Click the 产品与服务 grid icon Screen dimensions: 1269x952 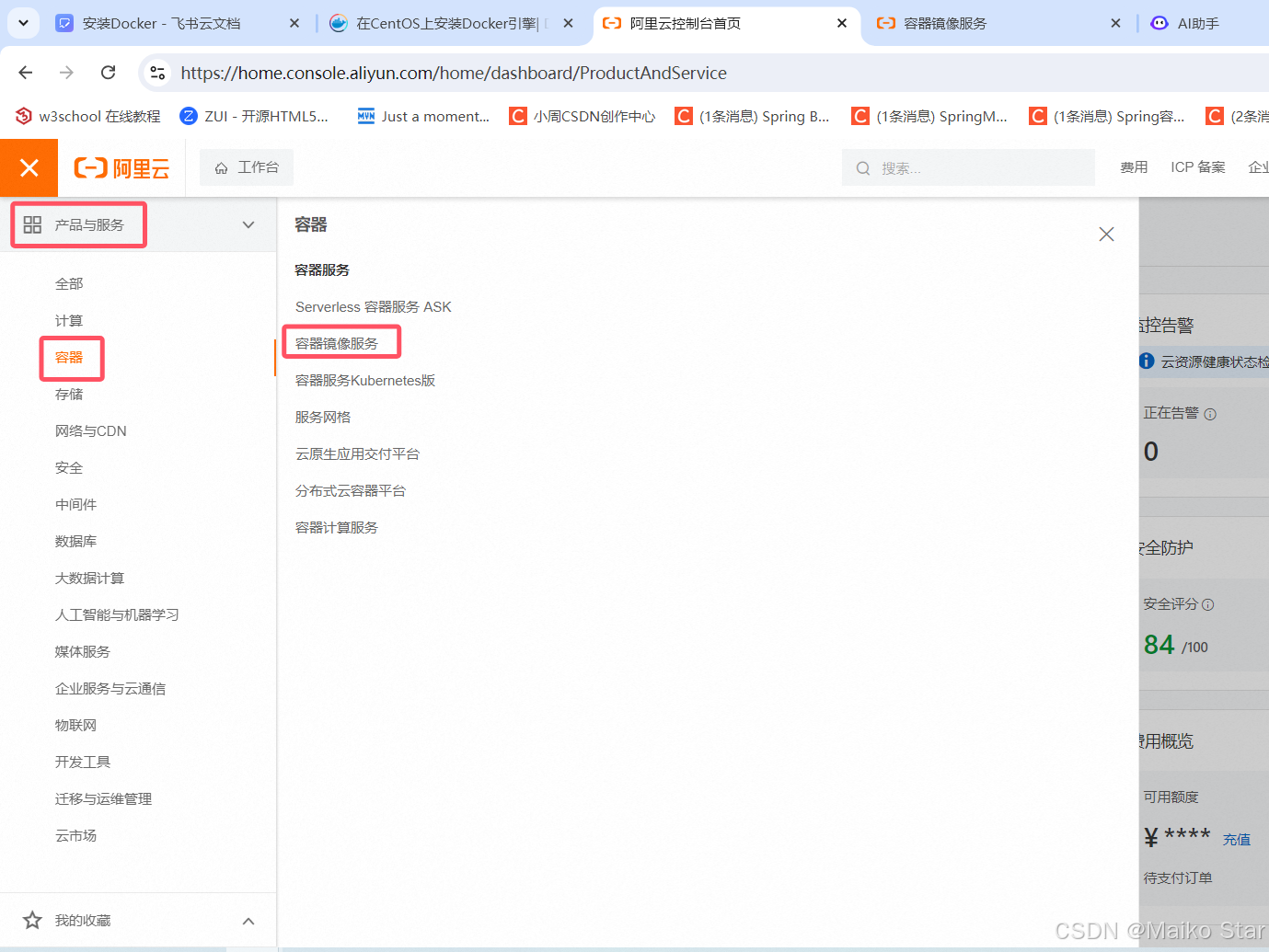[32, 224]
